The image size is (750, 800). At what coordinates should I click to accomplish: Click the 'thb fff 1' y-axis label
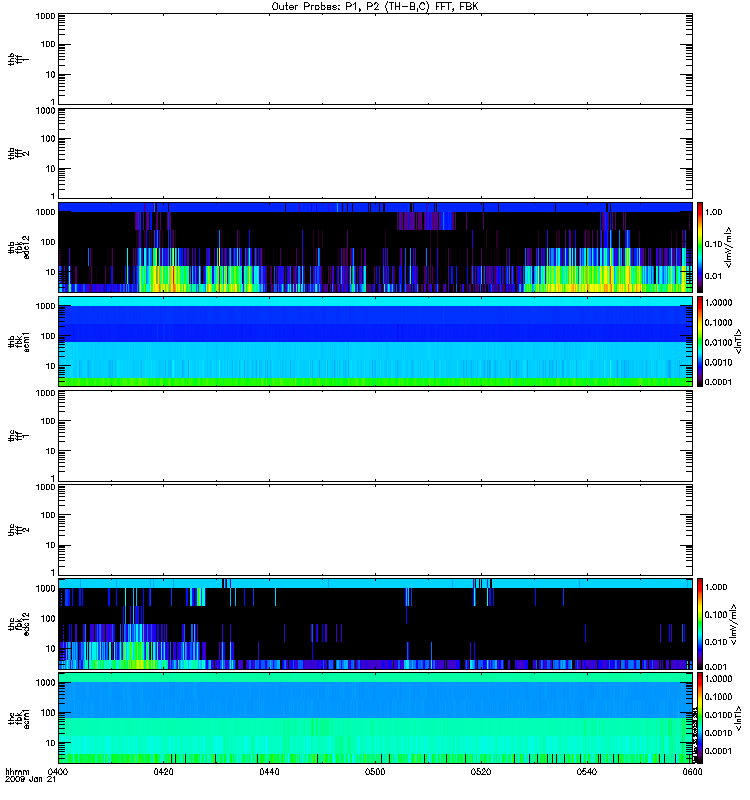point(18,59)
